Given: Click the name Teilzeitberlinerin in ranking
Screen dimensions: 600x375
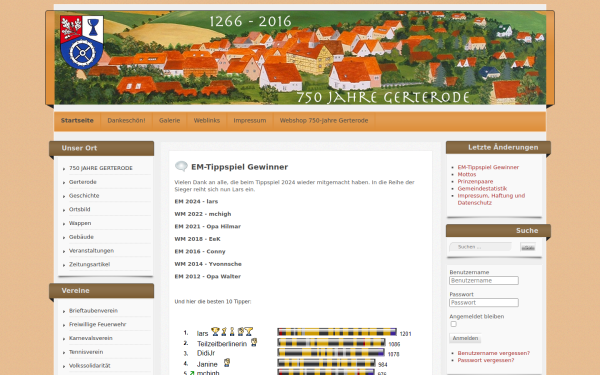Looking at the screenshot, I should click(222, 344).
